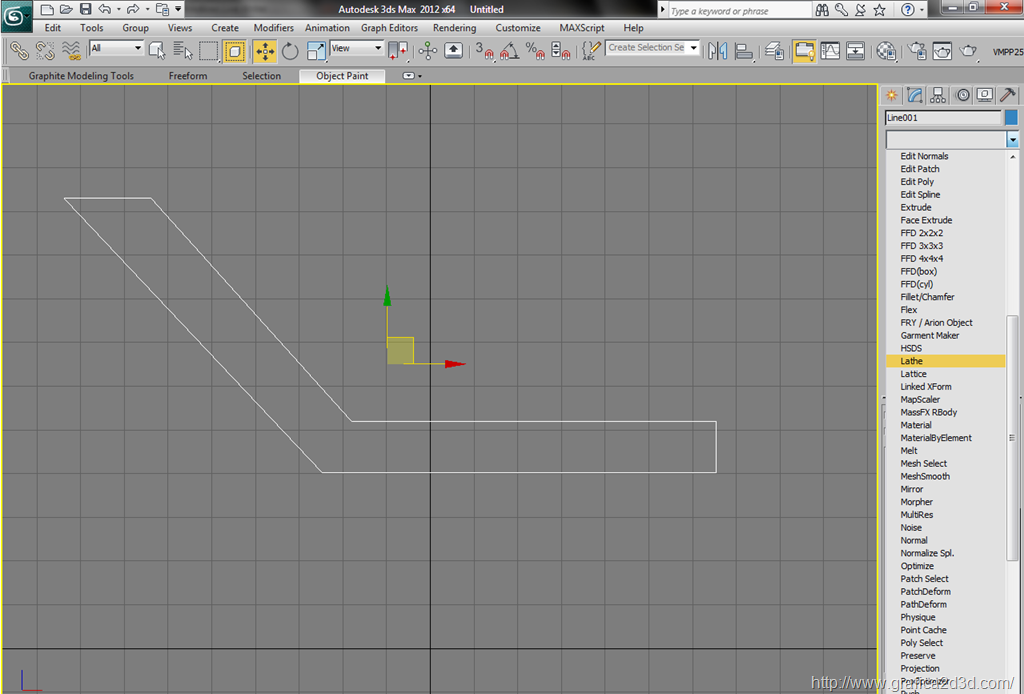
Task: Expand the Quick Access Toolbar customize arrow
Action: [178, 9]
